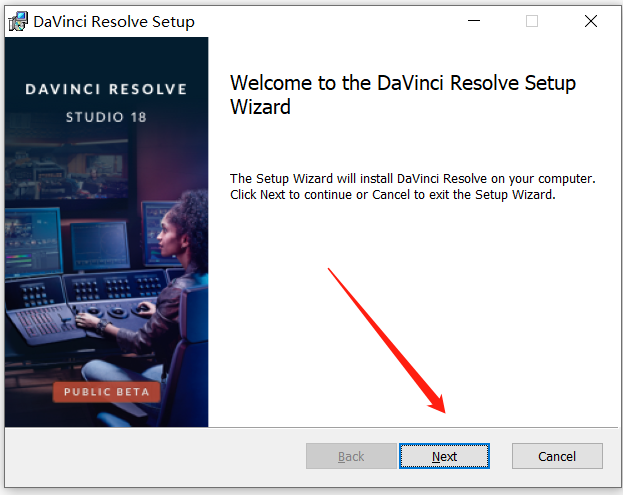Viewport: 623px width, 495px height.
Task: Click the PUBLIC BETA badge on the banner
Action: tap(106, 391)
